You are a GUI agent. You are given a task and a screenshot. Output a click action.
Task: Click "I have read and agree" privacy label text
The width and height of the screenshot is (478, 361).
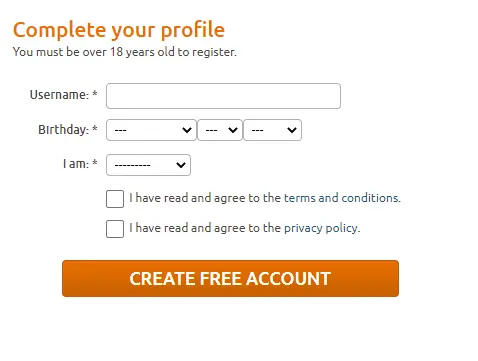(x=188, y=228)
